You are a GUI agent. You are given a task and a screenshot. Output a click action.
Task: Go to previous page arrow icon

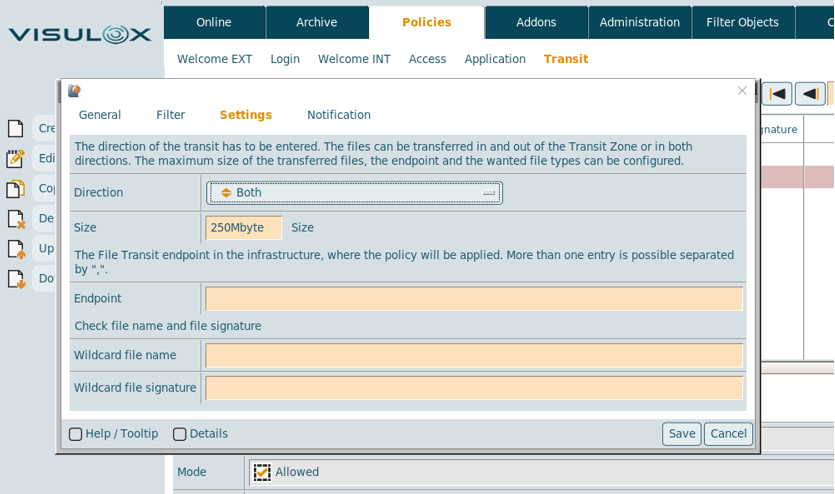tap(810, 94)
